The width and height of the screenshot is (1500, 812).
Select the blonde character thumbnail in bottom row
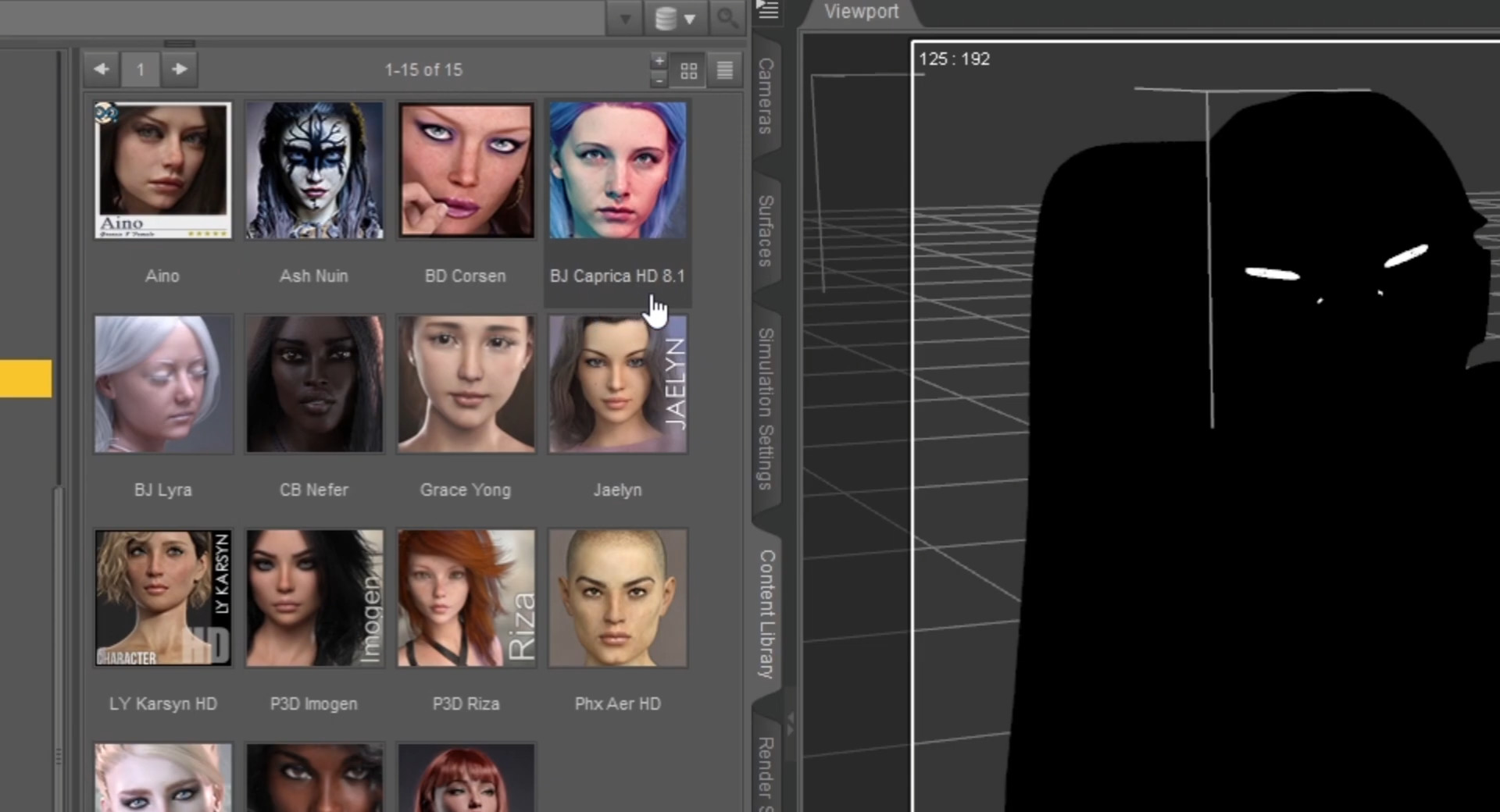[162, 778]
